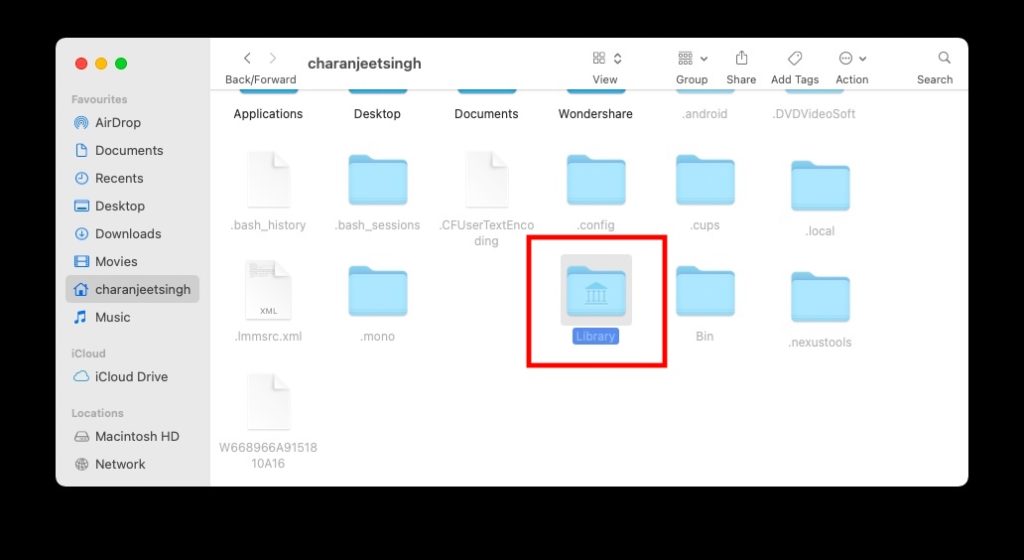The height and width of the screenshot is (560, 1024).
Task: Minimize the Finder window
Action: (101, 63)
